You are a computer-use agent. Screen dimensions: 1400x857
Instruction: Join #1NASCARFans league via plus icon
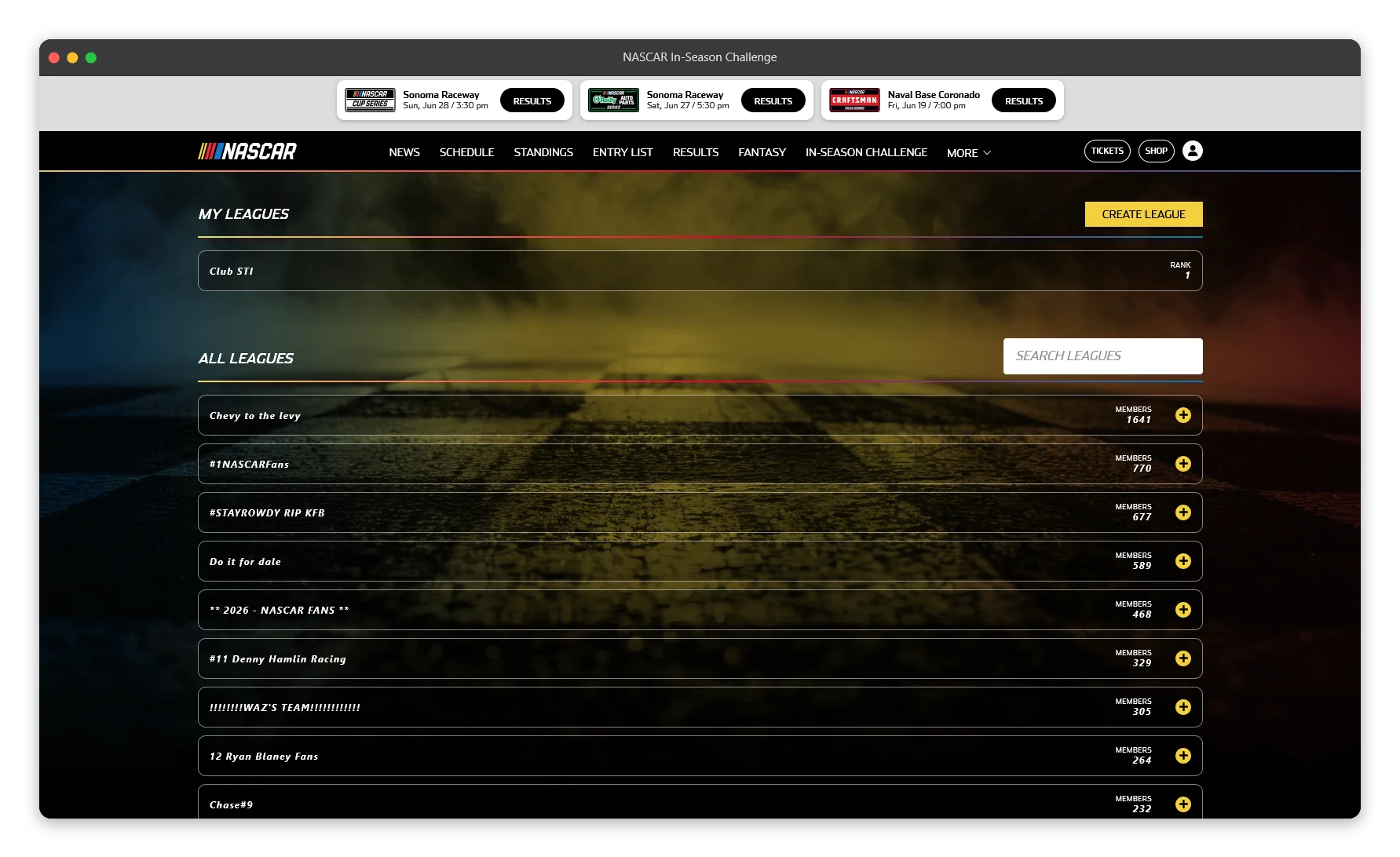pyautogui.click(x=1183, y=464)
